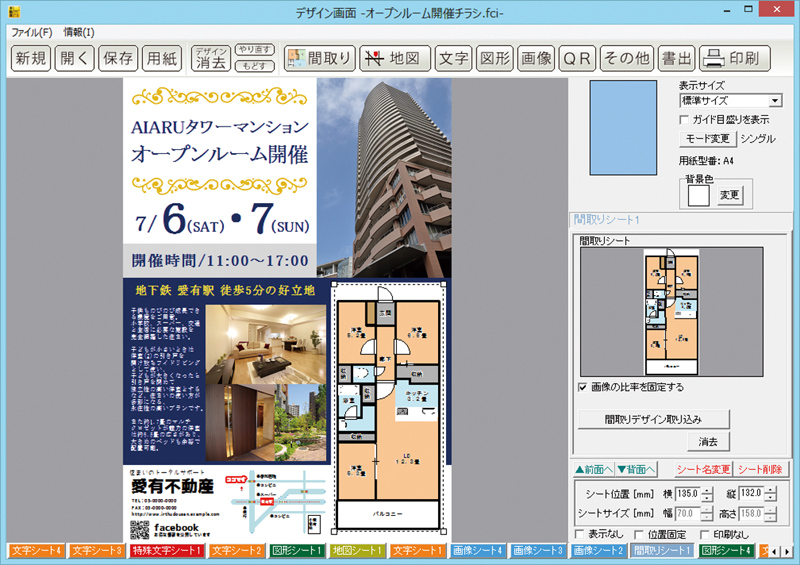This screenshot has height=565, width=800.
Task: Tick the 位置固定 checkbox
Action: point(639,535)
